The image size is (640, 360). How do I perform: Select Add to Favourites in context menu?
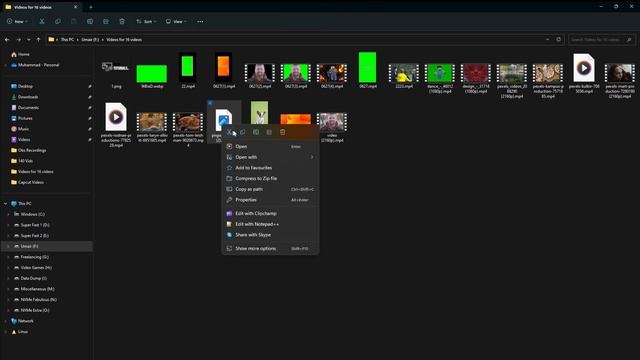point(270,167)
